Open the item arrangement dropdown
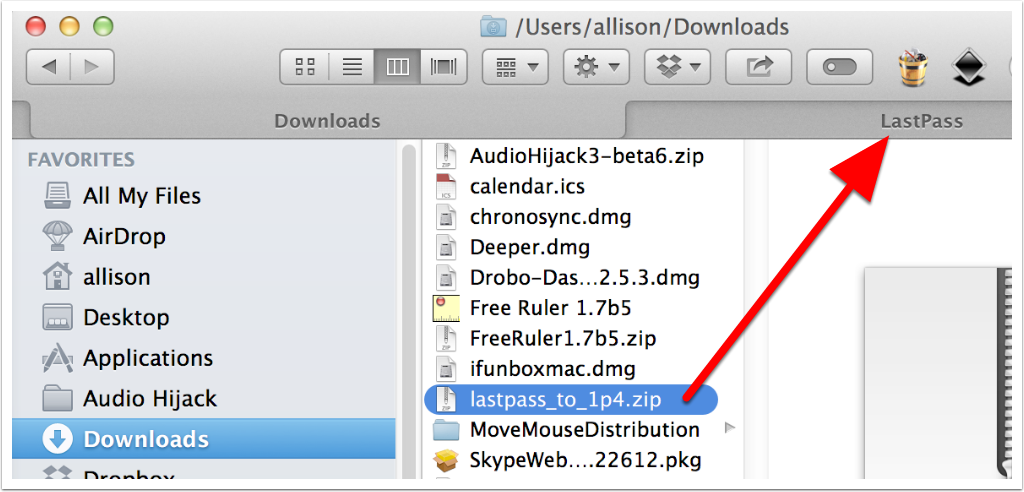 tap(515, 67)
